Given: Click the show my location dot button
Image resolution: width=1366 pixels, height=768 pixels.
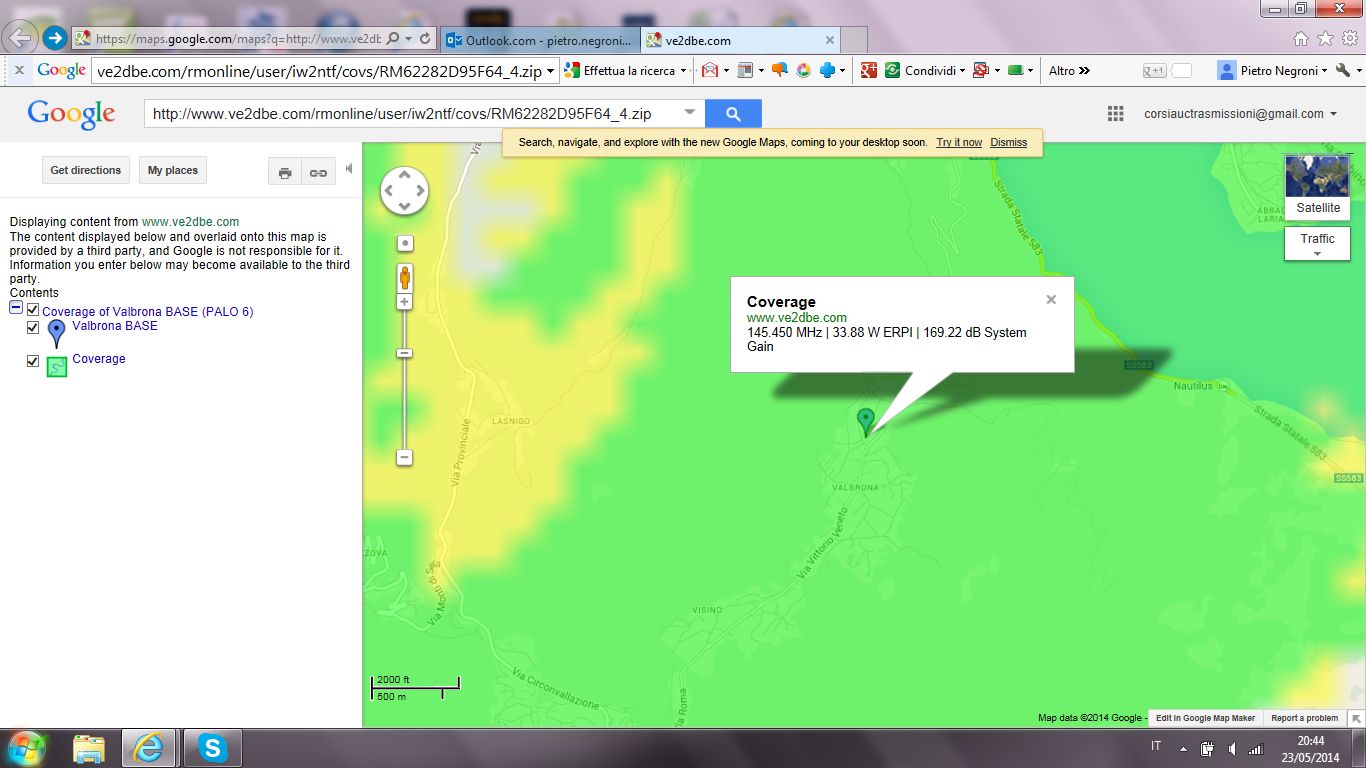Looking at the screenshot, I should click(405, 243).
